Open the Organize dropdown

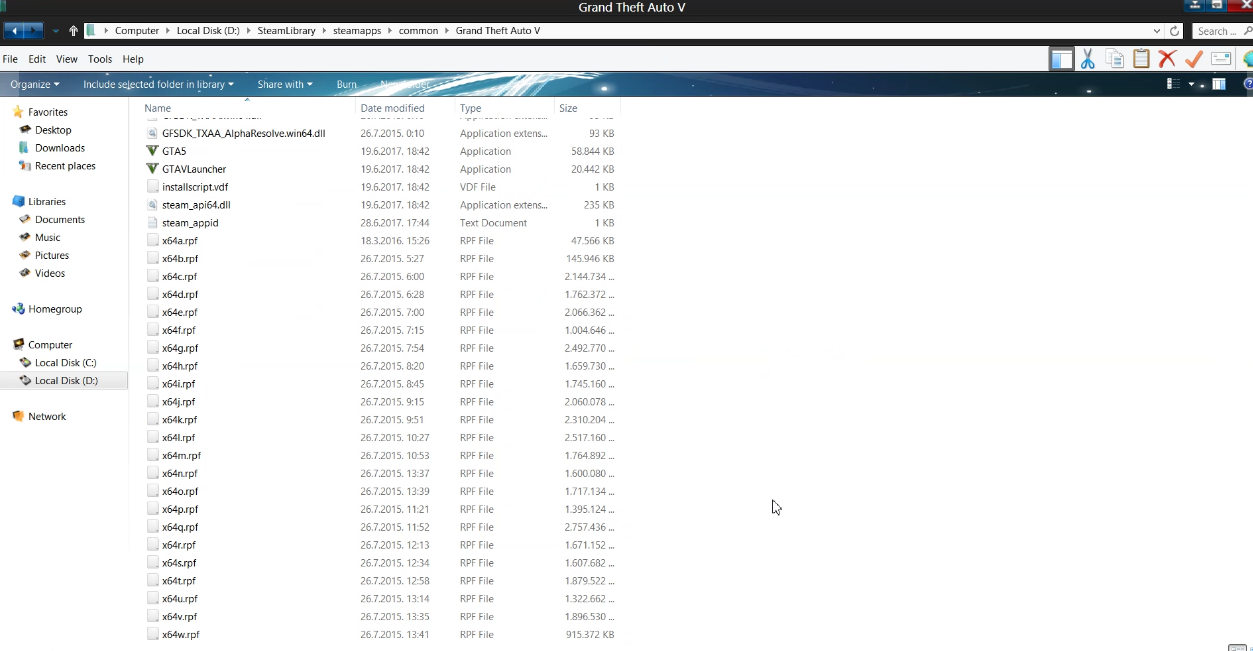[x=35, y=84]
